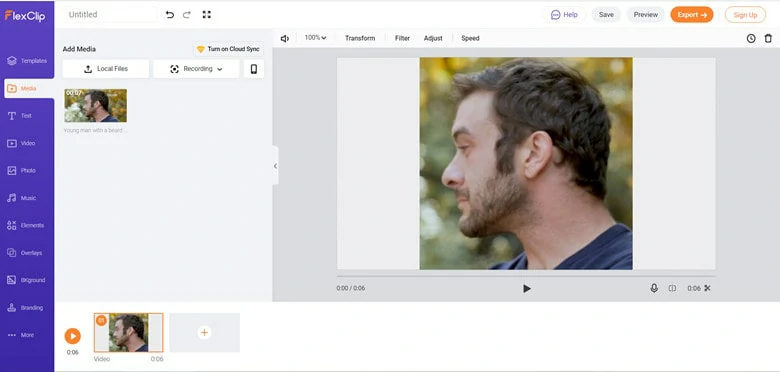This screenshot has width=780, height=372.
Task: Preview the video project
Action: 646,14
